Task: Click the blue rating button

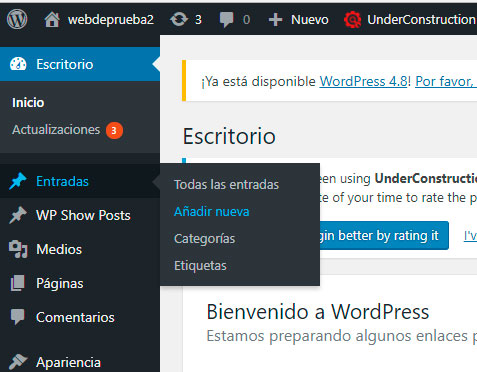Action: 384,235
